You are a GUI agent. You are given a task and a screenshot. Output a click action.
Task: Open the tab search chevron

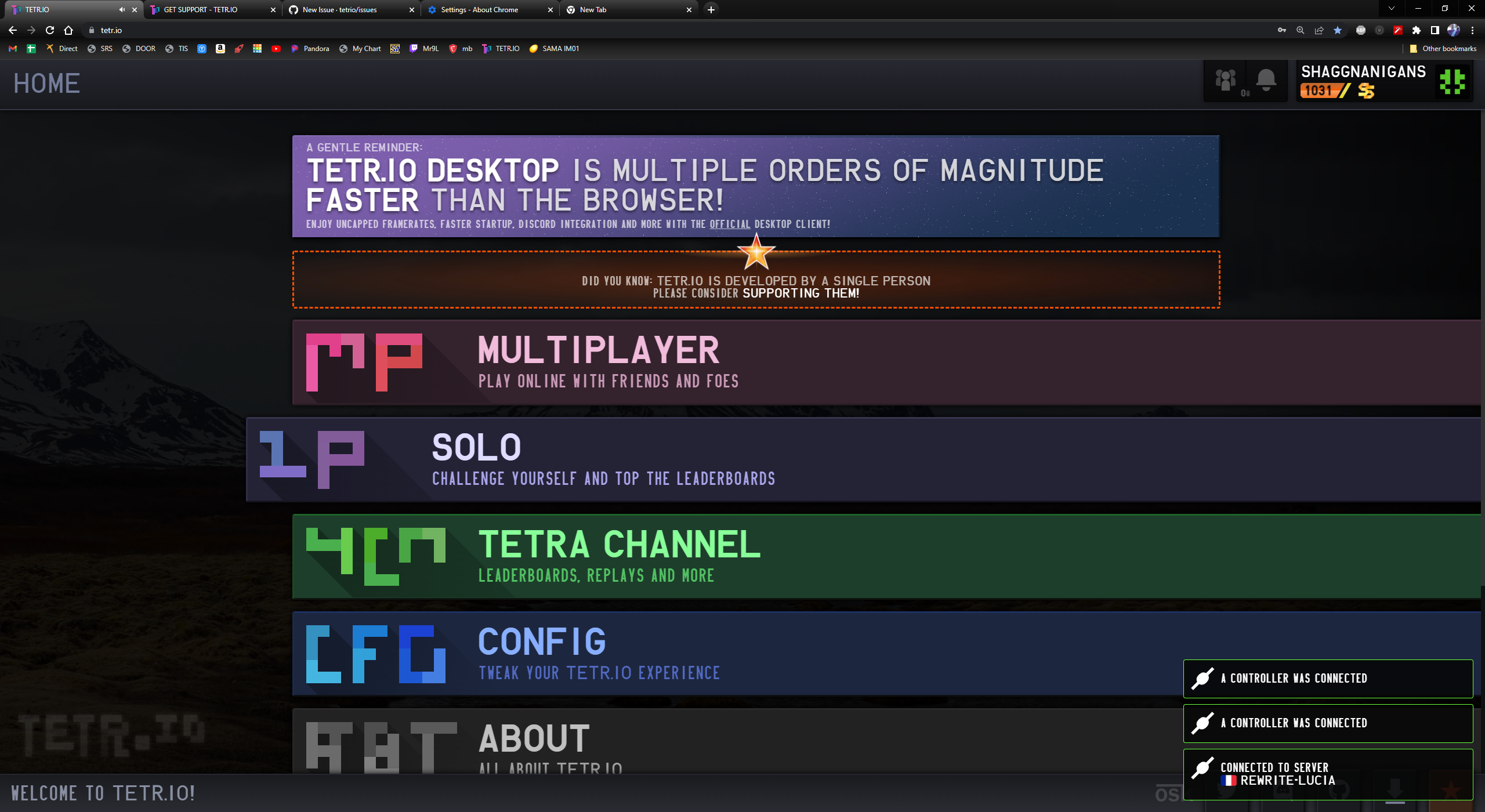pyautogui.click(x=1392, y=9)
